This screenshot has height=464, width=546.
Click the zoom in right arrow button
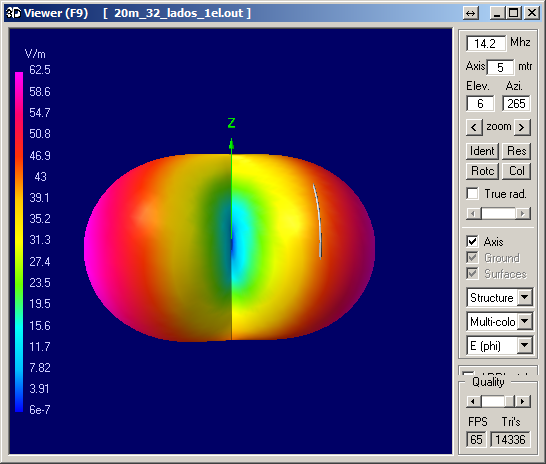pos(522,127)
